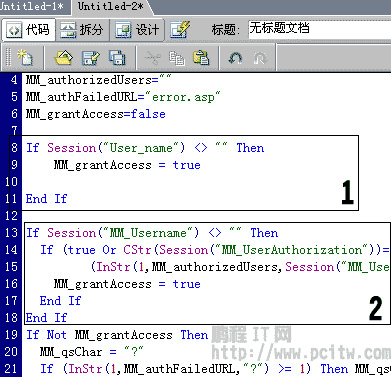Switch to 设计 design view
Image resolution: width=391 pixels, height=377 pixels.
pos(137,30)
